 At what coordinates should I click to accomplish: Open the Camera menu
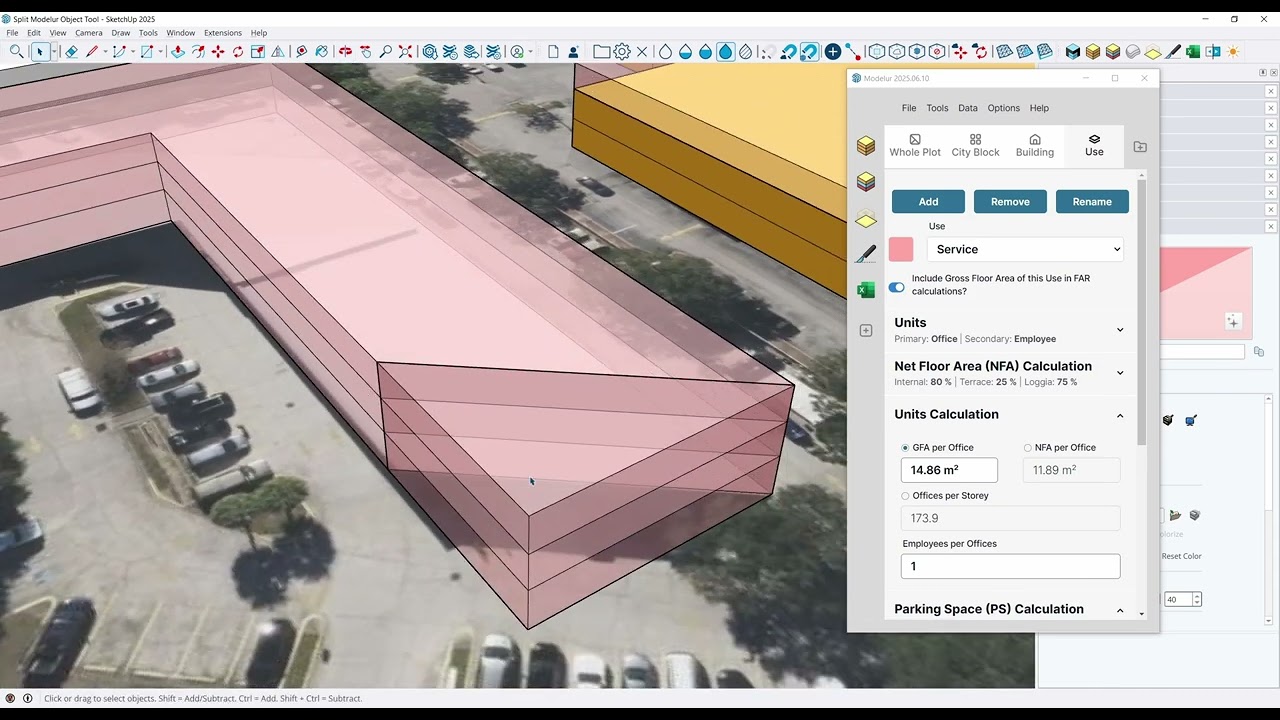(89, 33)
